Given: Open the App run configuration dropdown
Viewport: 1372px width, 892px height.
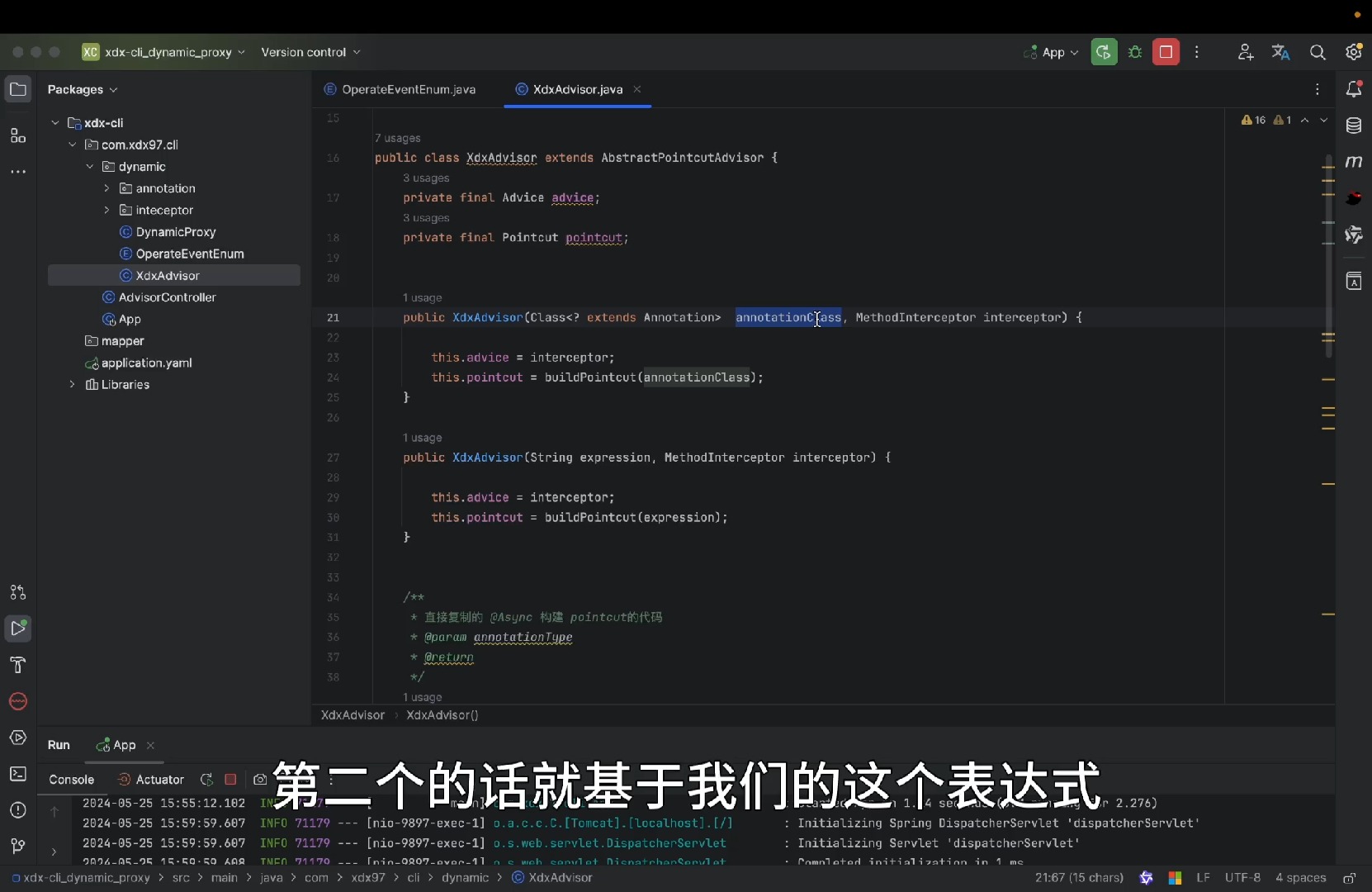Looking at the screenshot, I should (1051, 52).
